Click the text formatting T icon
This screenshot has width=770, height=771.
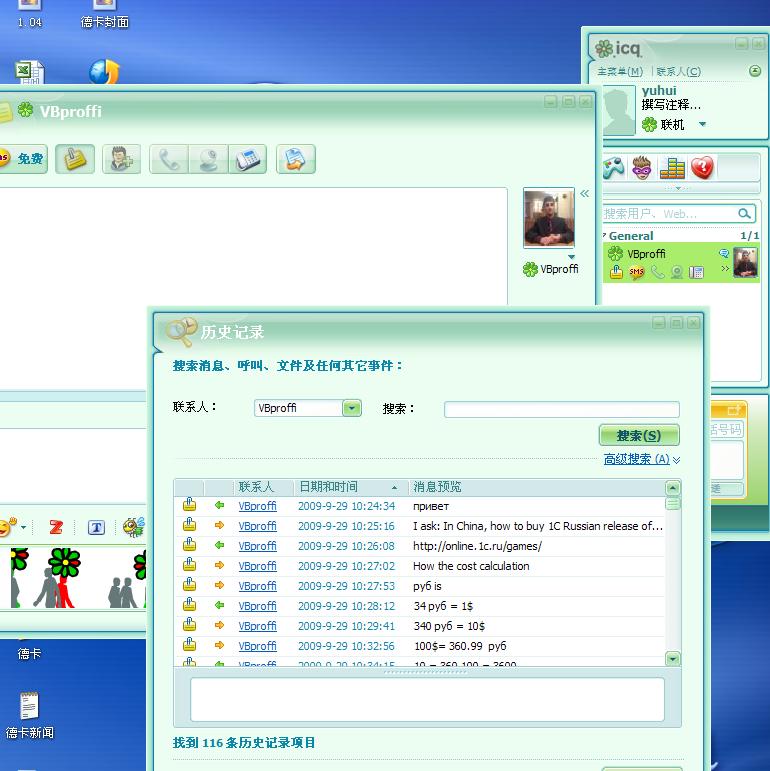(x=96, y=527)
